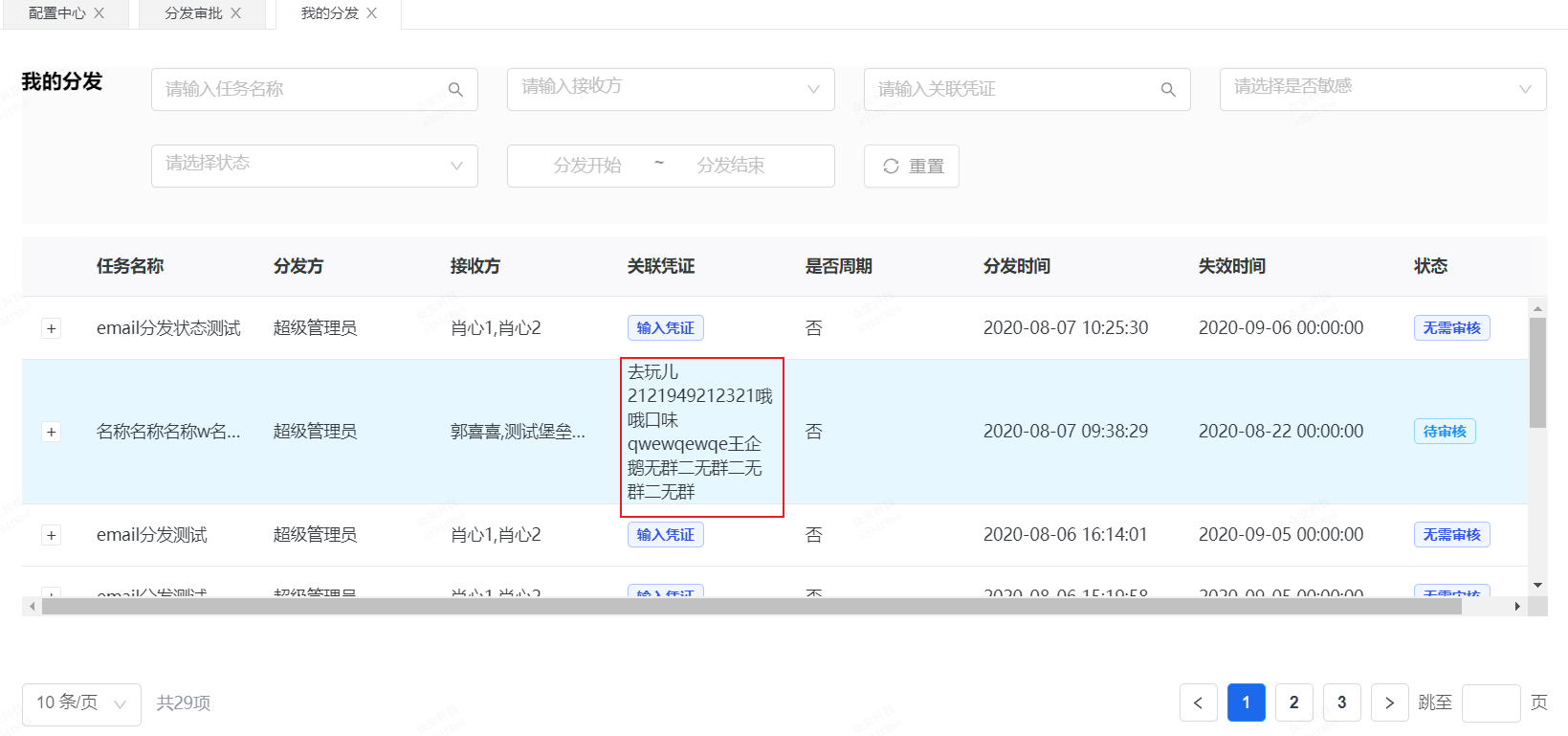Open the 请输入接收方 dropdown
Viewport: 1568px width, 736px height.
671,89
